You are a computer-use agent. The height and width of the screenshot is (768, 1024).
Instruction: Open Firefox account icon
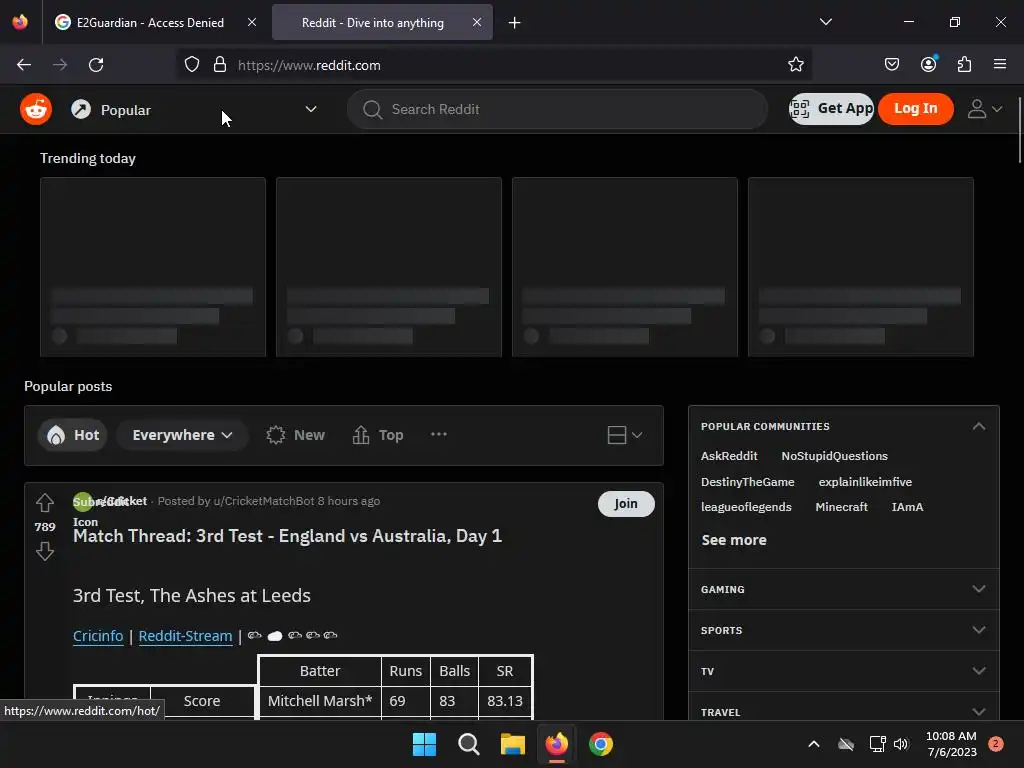point(928,65)
